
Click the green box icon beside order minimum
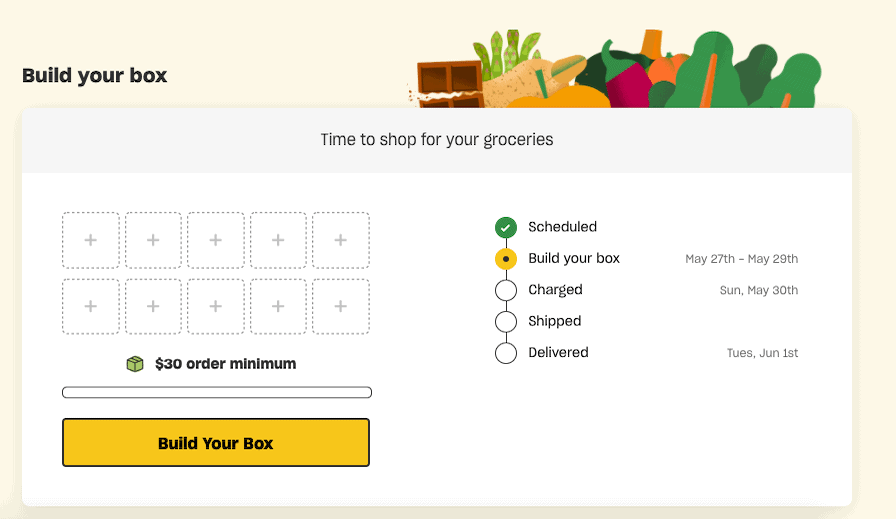point(135,364)
